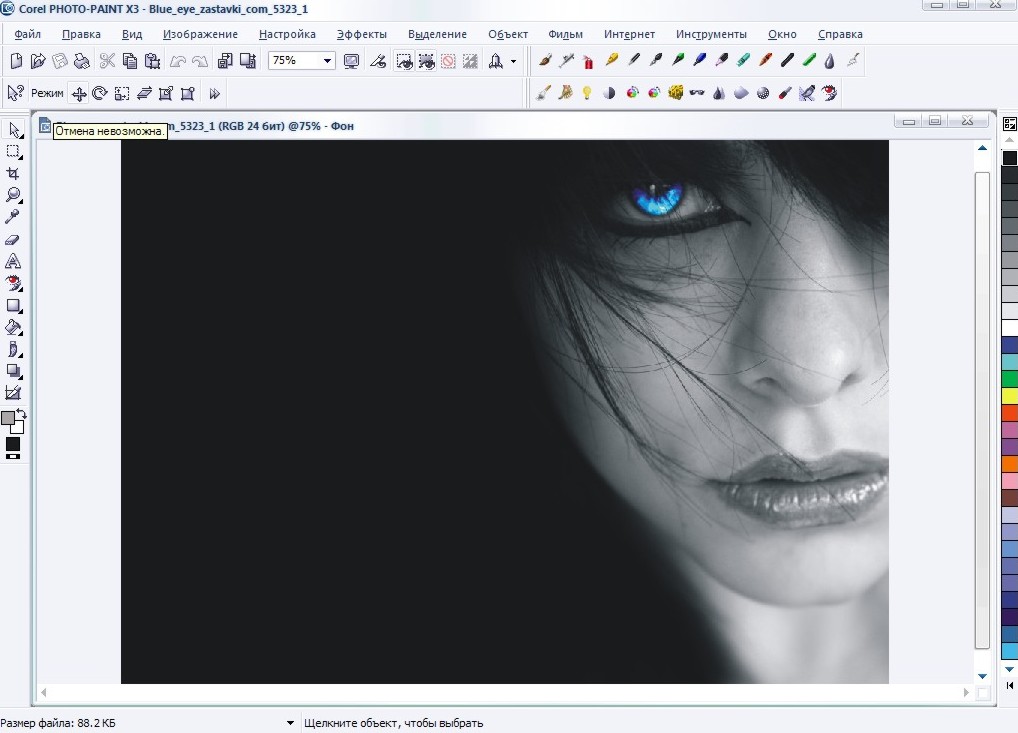Toggle object marquee visibility
This screenshot has width=1018, height=733.
[x=426, y=61]
